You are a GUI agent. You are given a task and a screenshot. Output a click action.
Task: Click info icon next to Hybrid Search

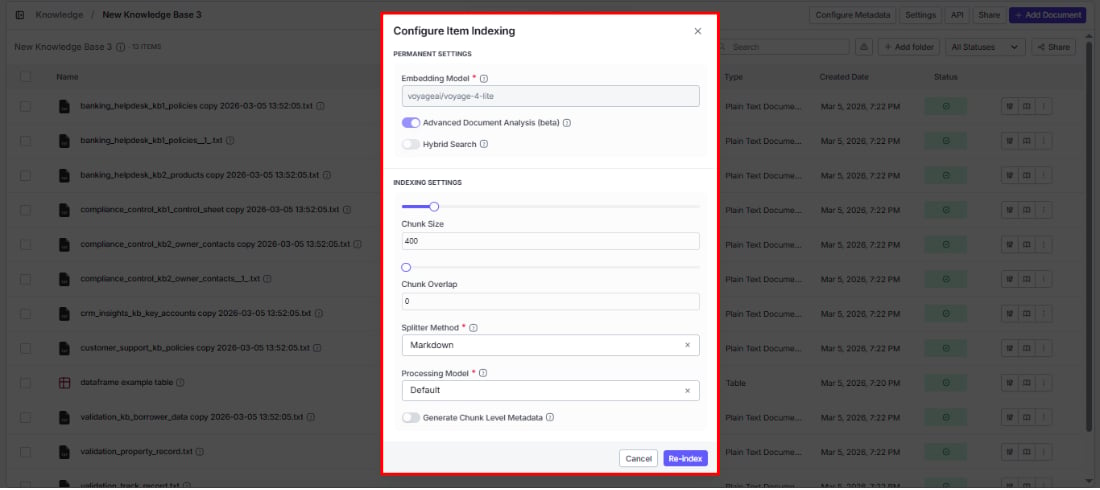[x=484, y=144]
